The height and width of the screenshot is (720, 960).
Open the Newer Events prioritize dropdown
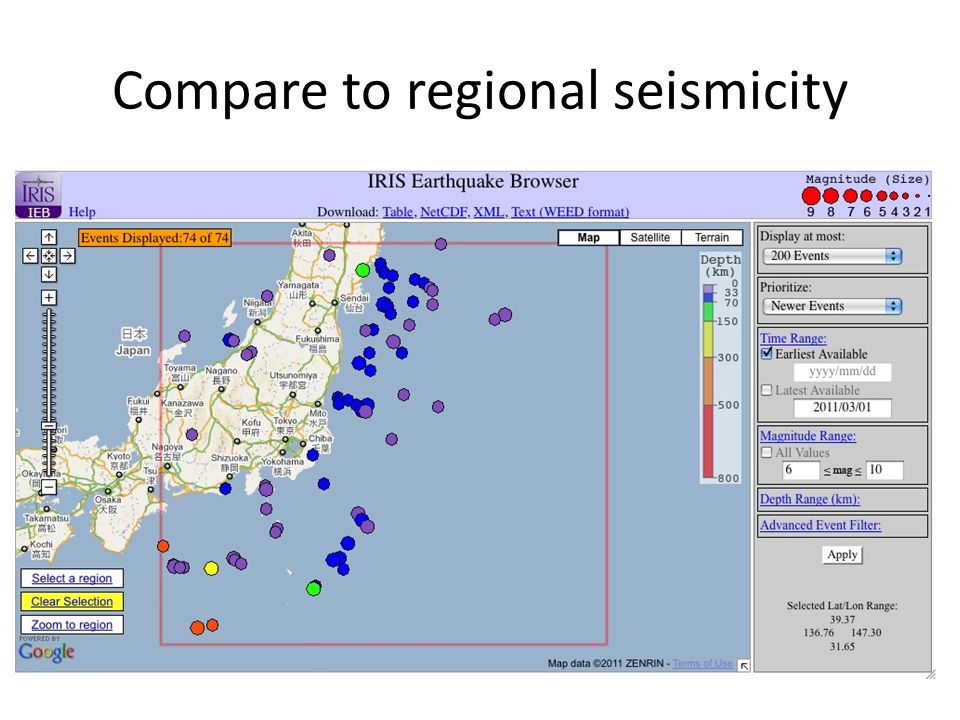(x=833, y=306)
